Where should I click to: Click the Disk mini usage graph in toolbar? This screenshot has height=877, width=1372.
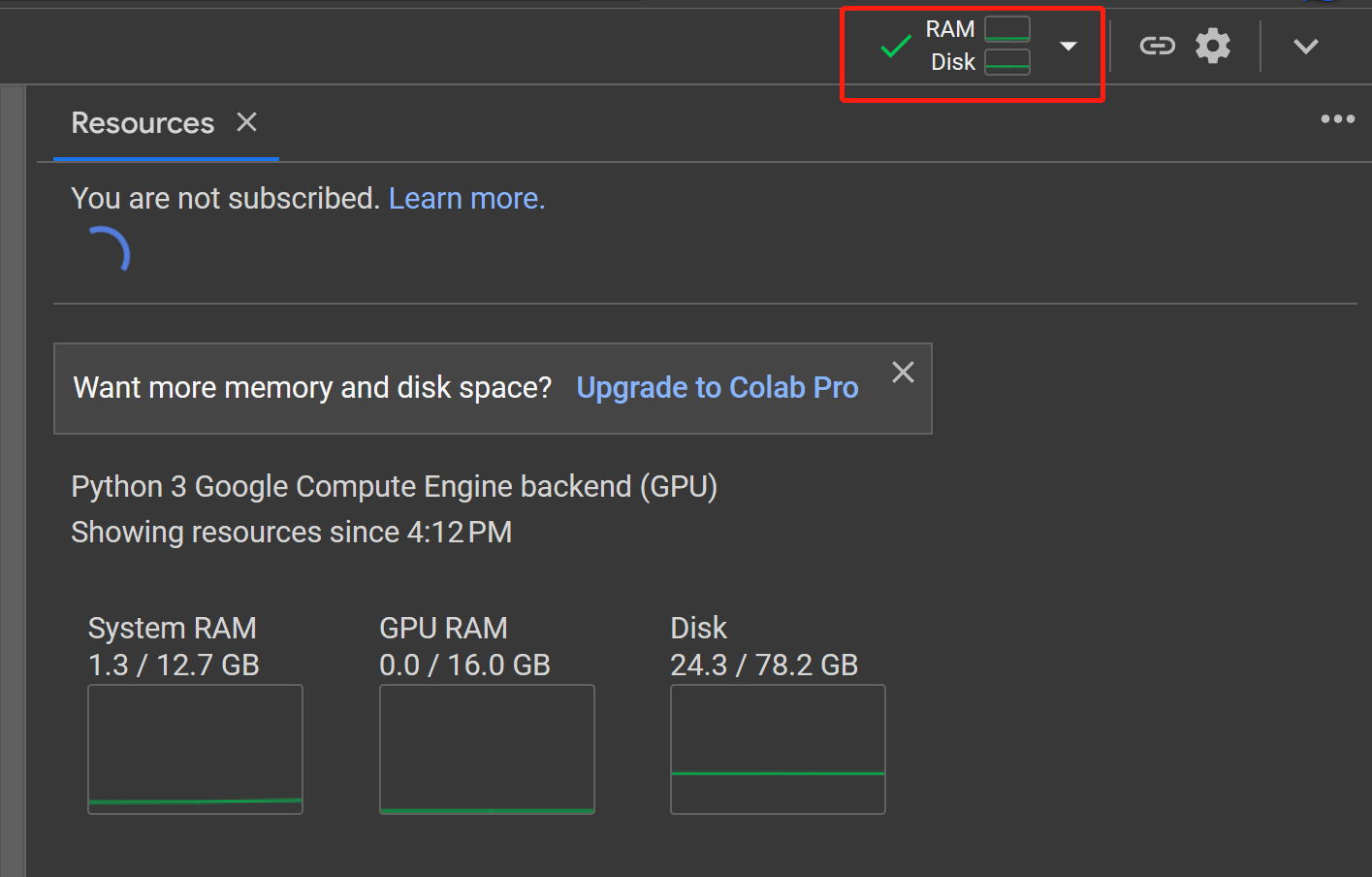pos(1006,62)
